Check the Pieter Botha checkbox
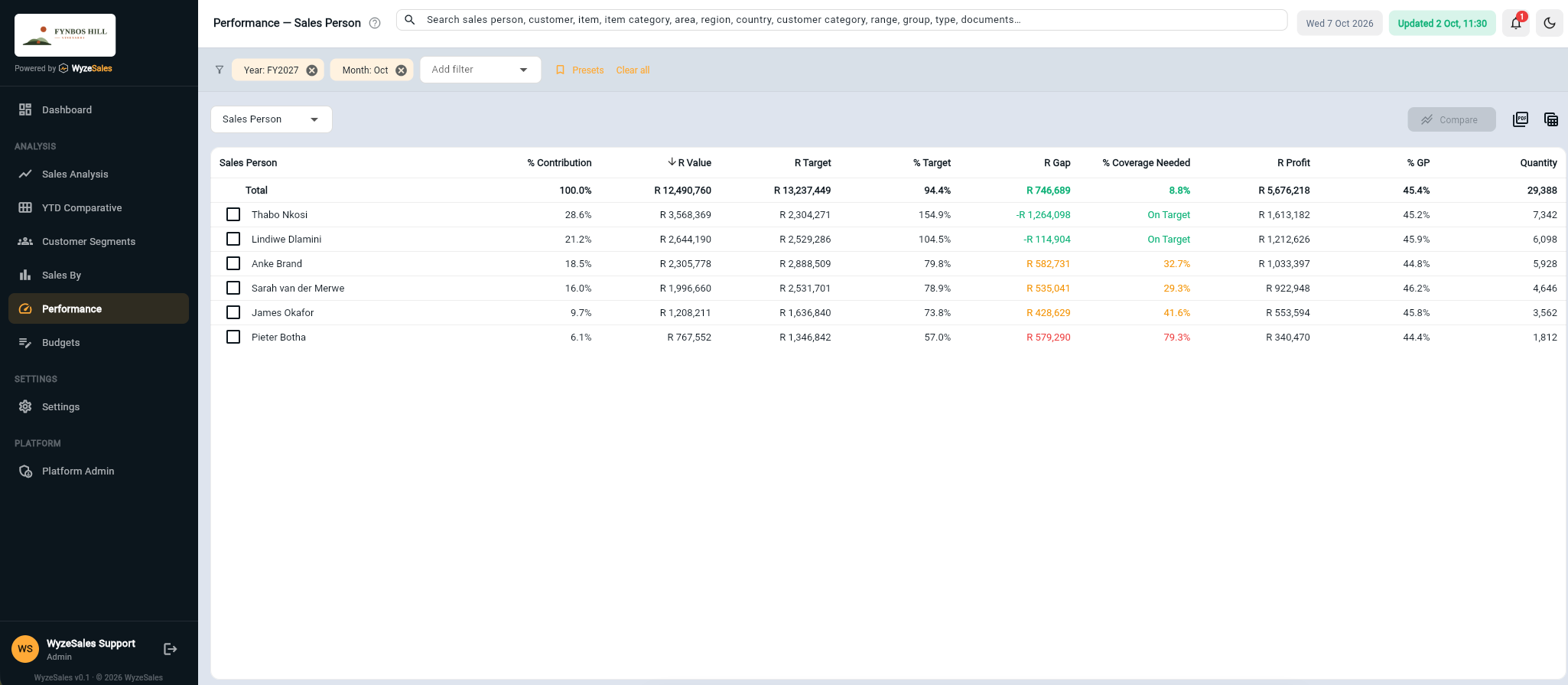The width and height of the screenshot is (1568, 685). click(233, 337)
